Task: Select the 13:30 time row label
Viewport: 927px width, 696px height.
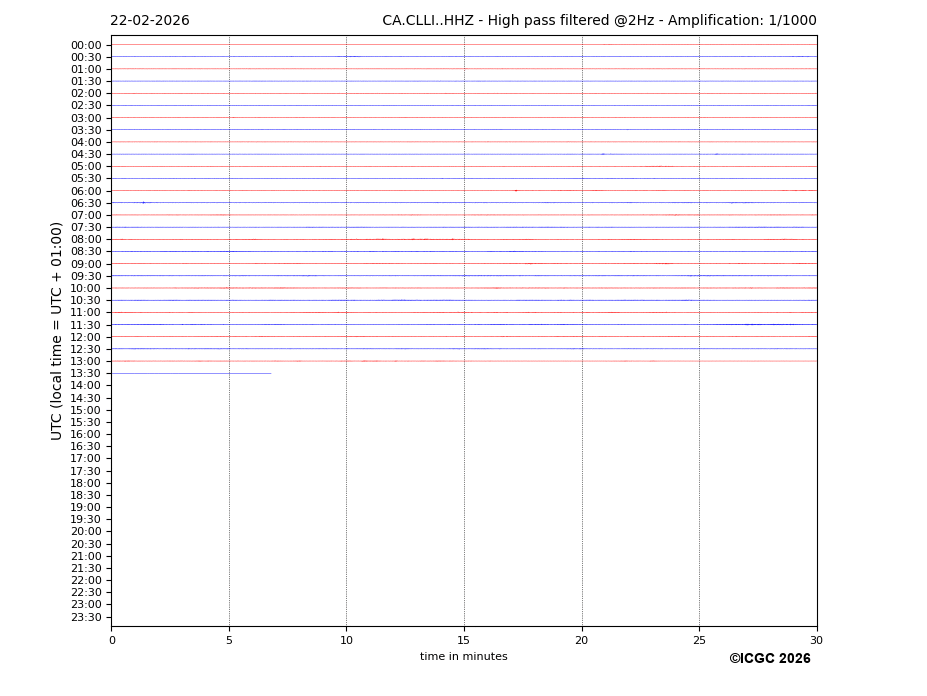Action: point(85,373)
